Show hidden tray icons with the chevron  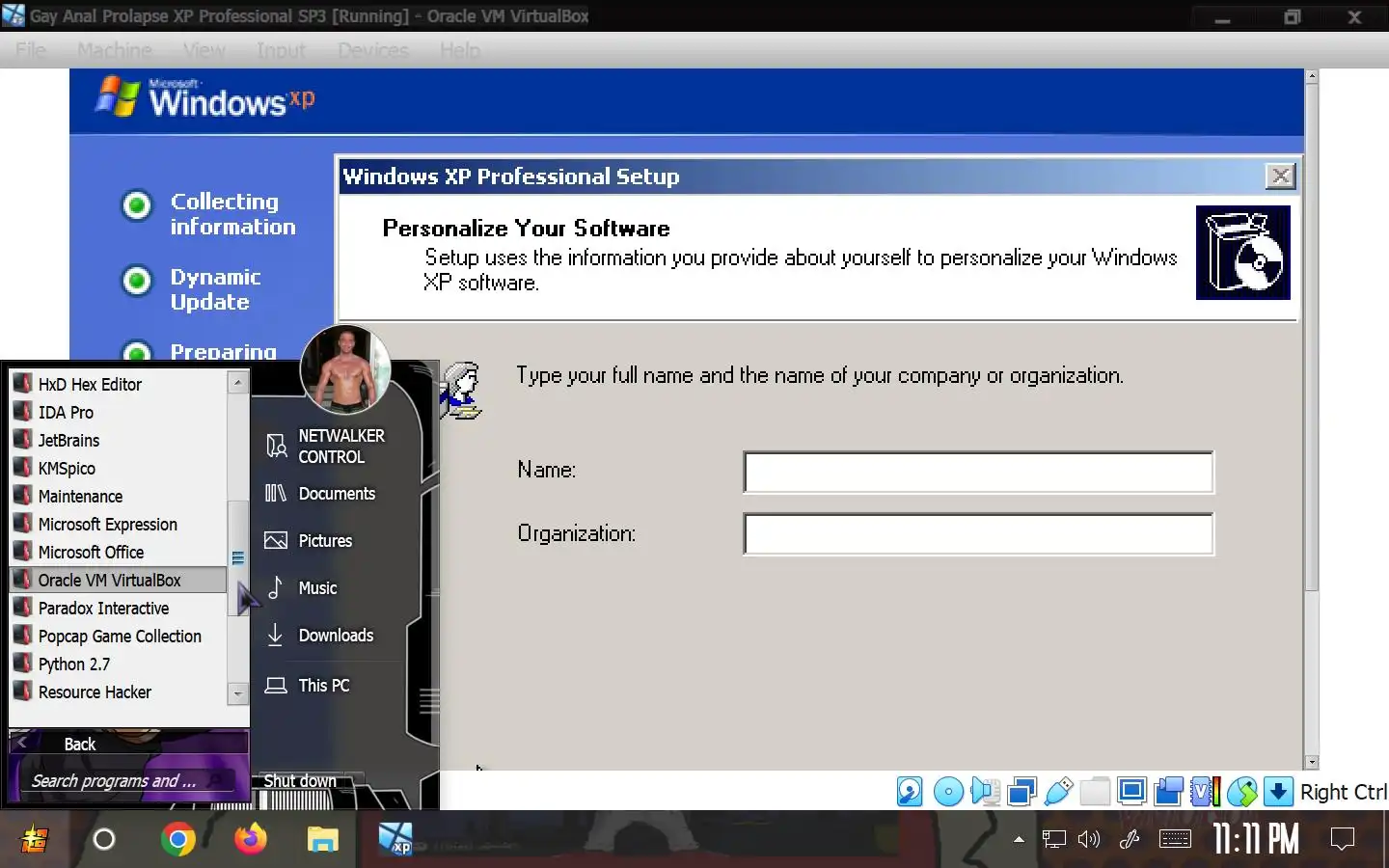[1019, 839]
